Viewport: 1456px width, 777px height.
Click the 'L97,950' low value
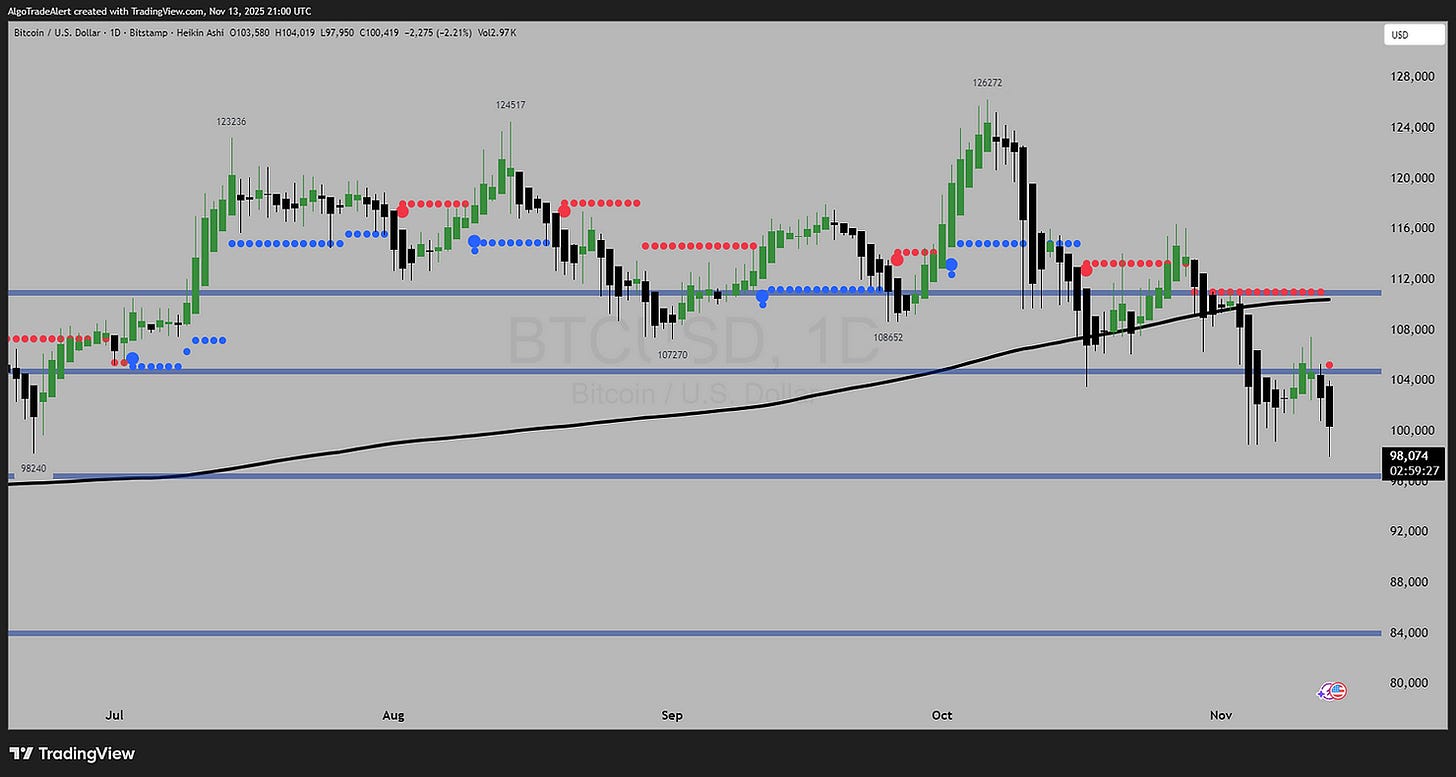pos(337,33)
